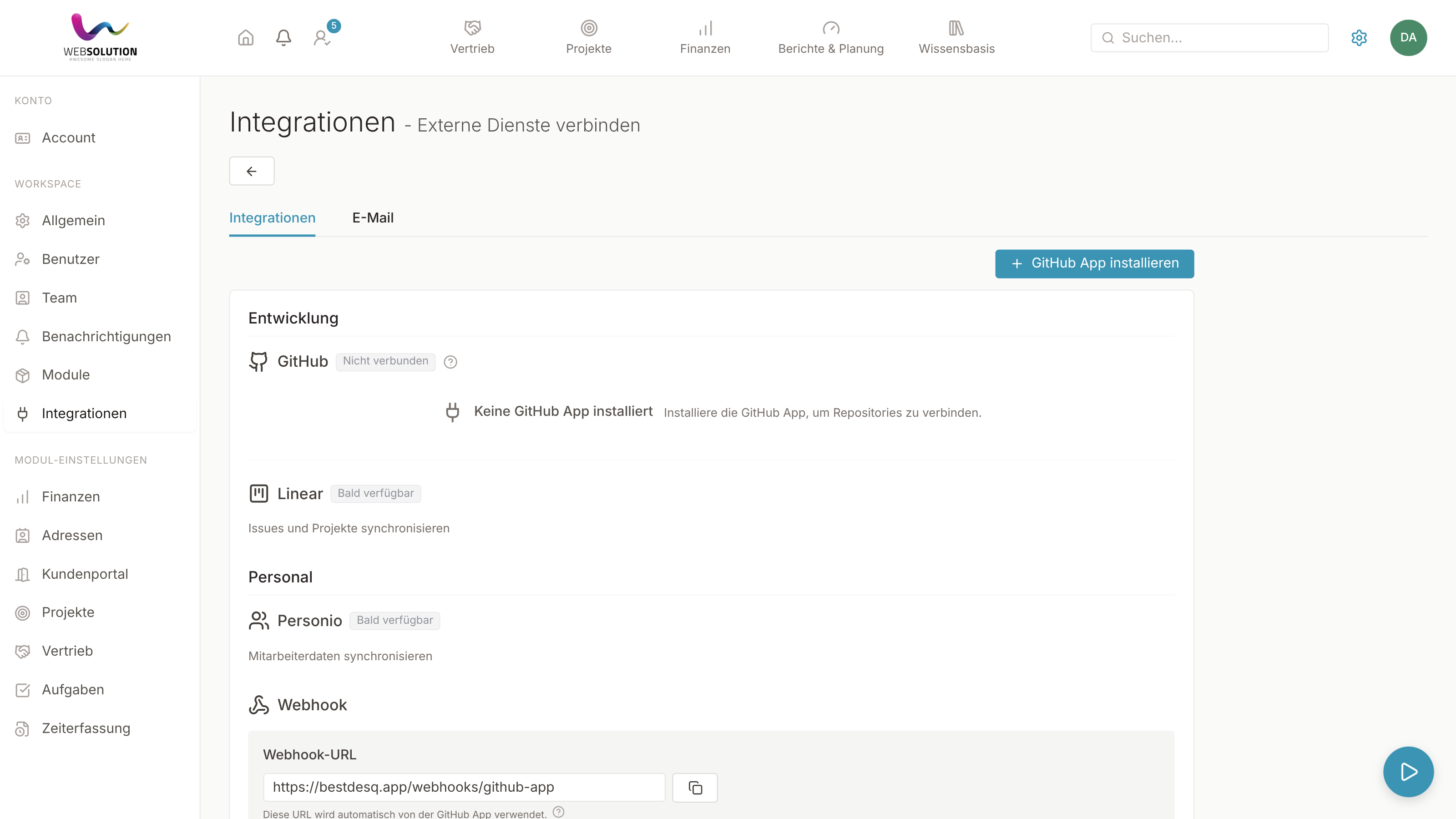Open Vertrieb module settings in sidebar
Image resolution: width=1456 pixels, height=819 pixels.
pyautogui.click(x=100, y=651)
